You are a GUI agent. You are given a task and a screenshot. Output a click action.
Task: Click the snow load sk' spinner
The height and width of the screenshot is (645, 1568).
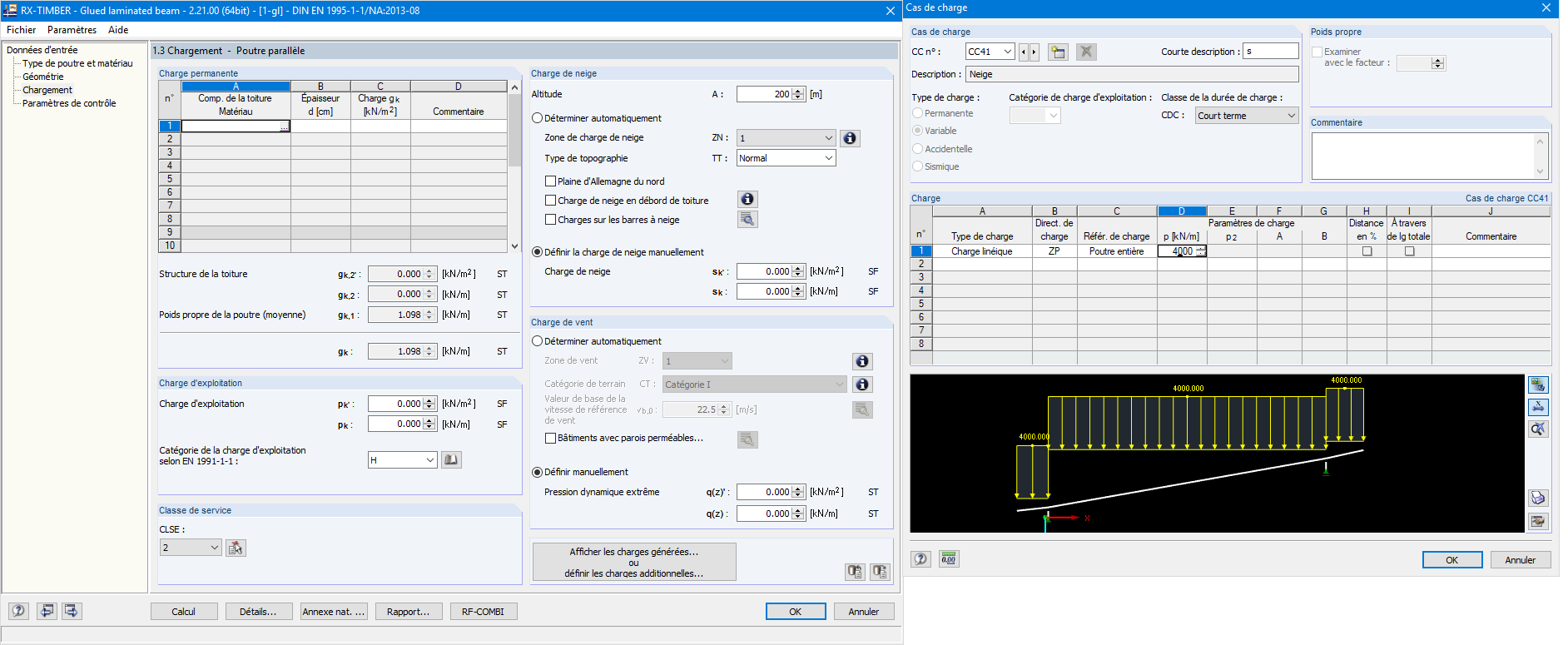(x=799, y=271)
